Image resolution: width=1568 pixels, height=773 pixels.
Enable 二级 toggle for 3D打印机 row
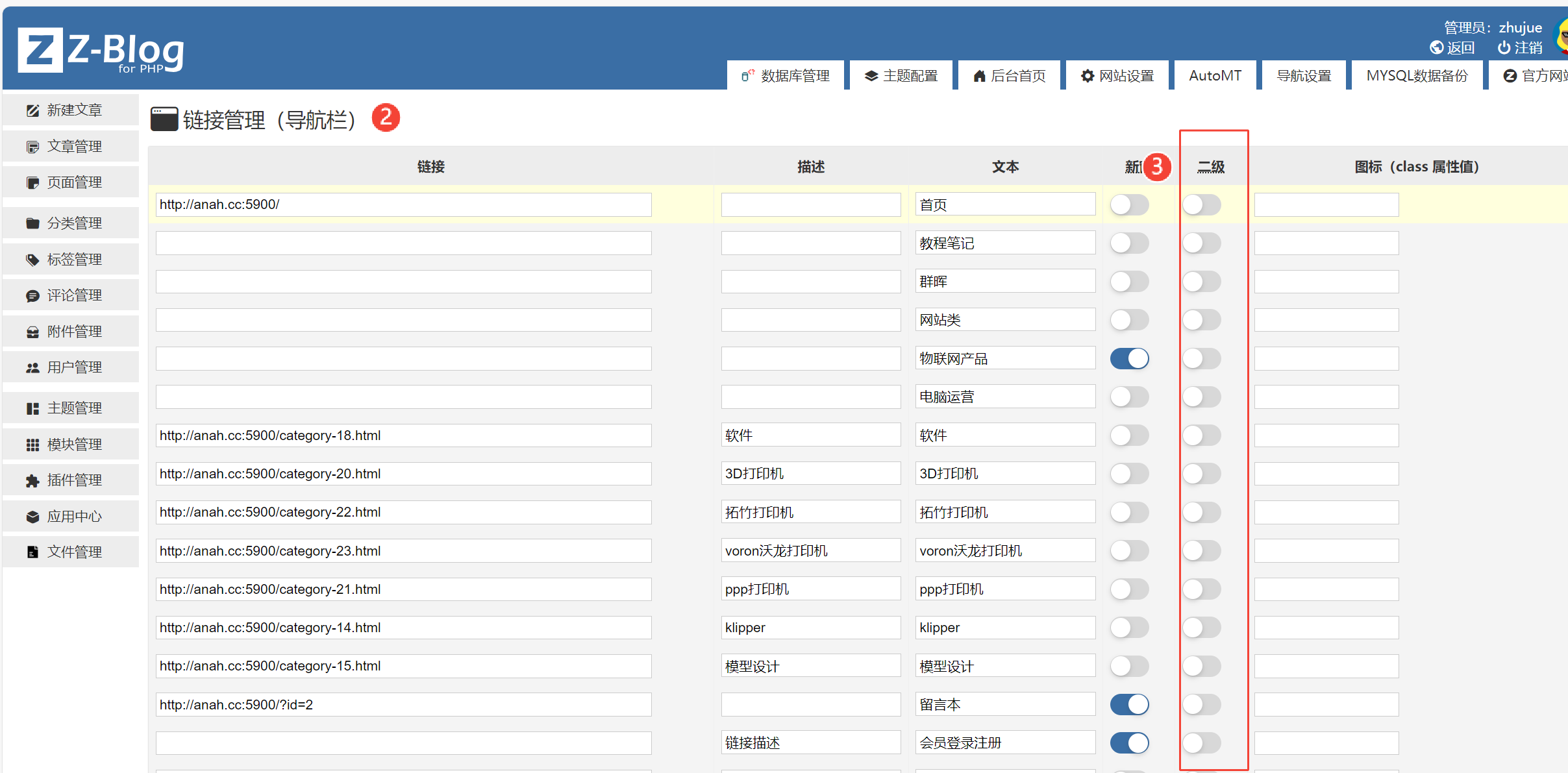click(1201, 474)
